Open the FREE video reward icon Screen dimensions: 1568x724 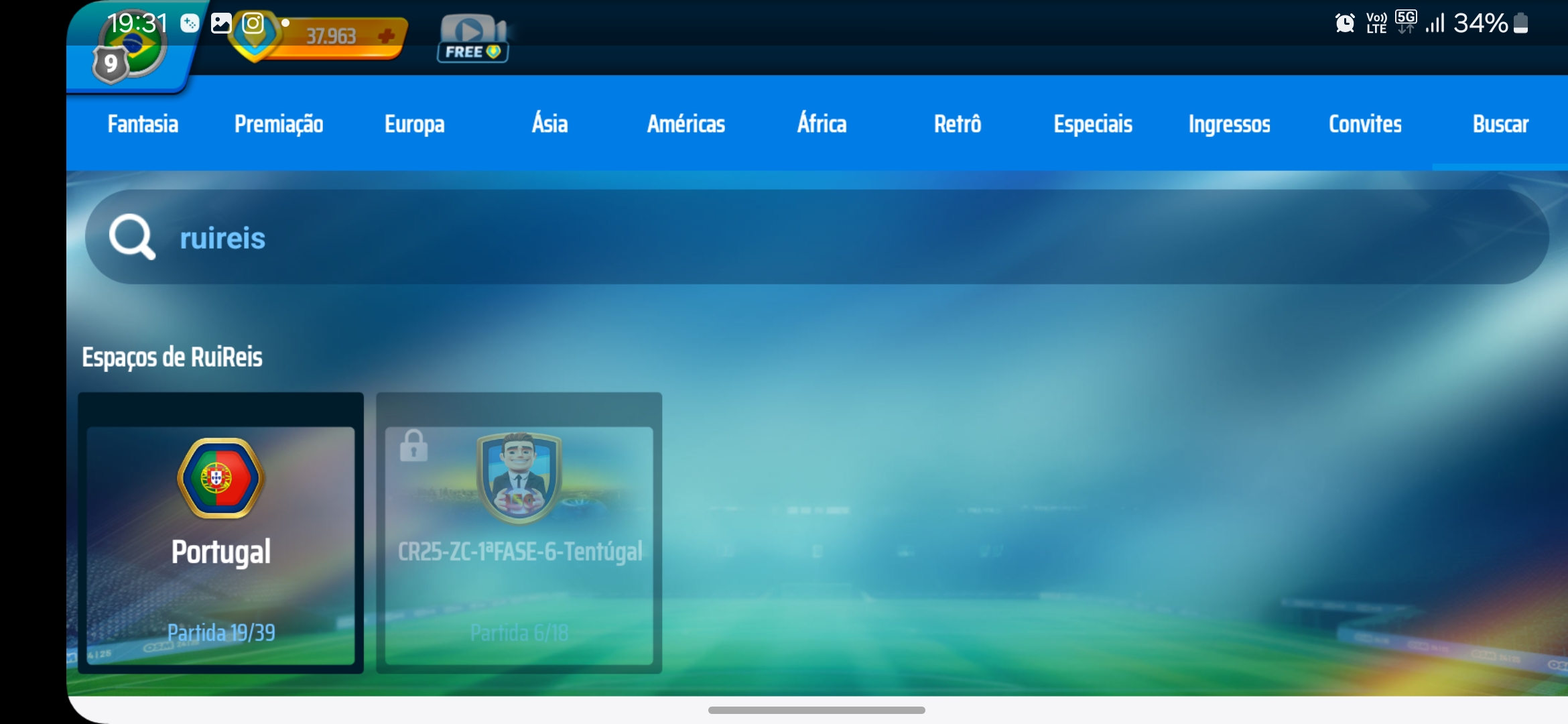coord(472,38)
